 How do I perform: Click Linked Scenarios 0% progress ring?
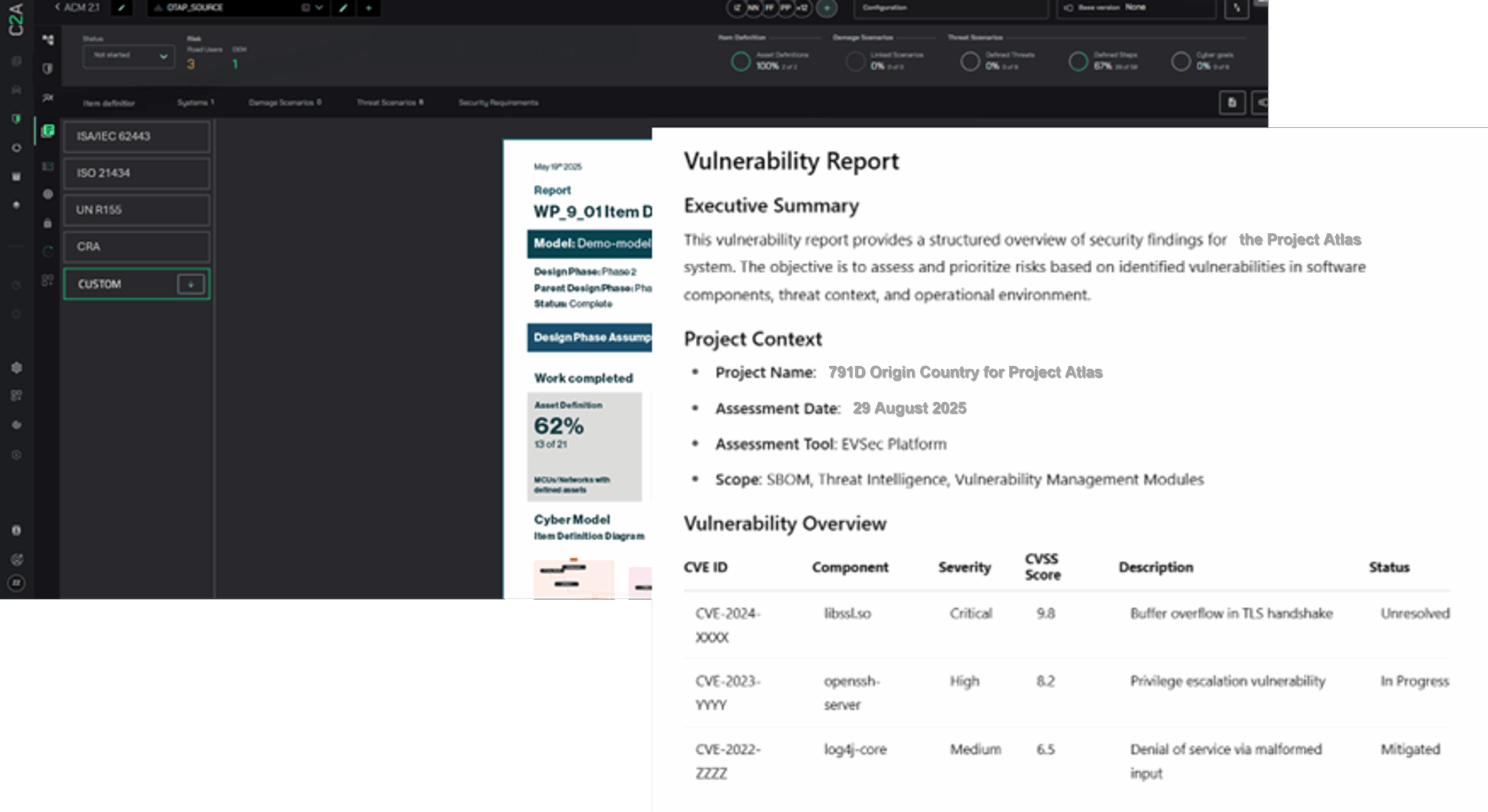coord(855,61)
